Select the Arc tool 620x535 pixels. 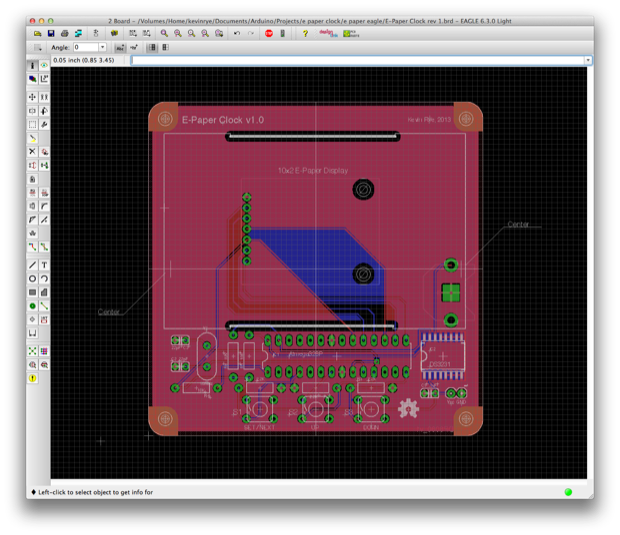tap(44, 279)
